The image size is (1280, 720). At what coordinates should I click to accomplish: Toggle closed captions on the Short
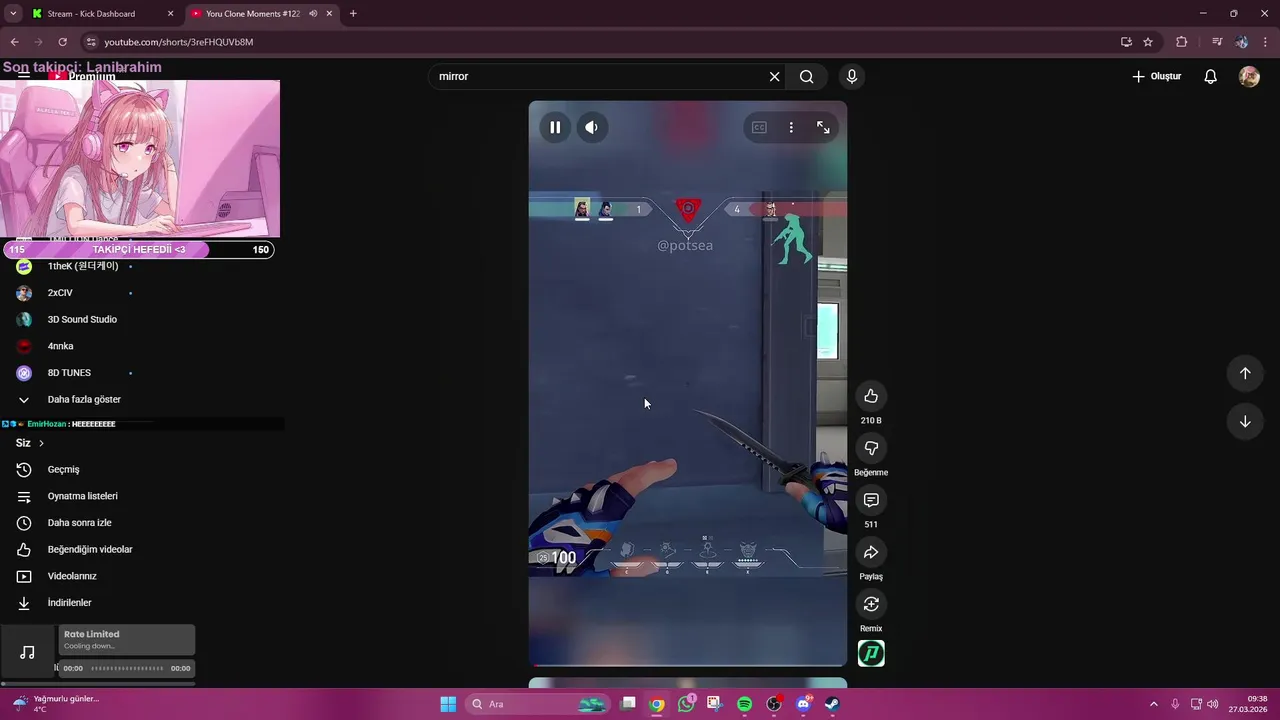(759, 127)
